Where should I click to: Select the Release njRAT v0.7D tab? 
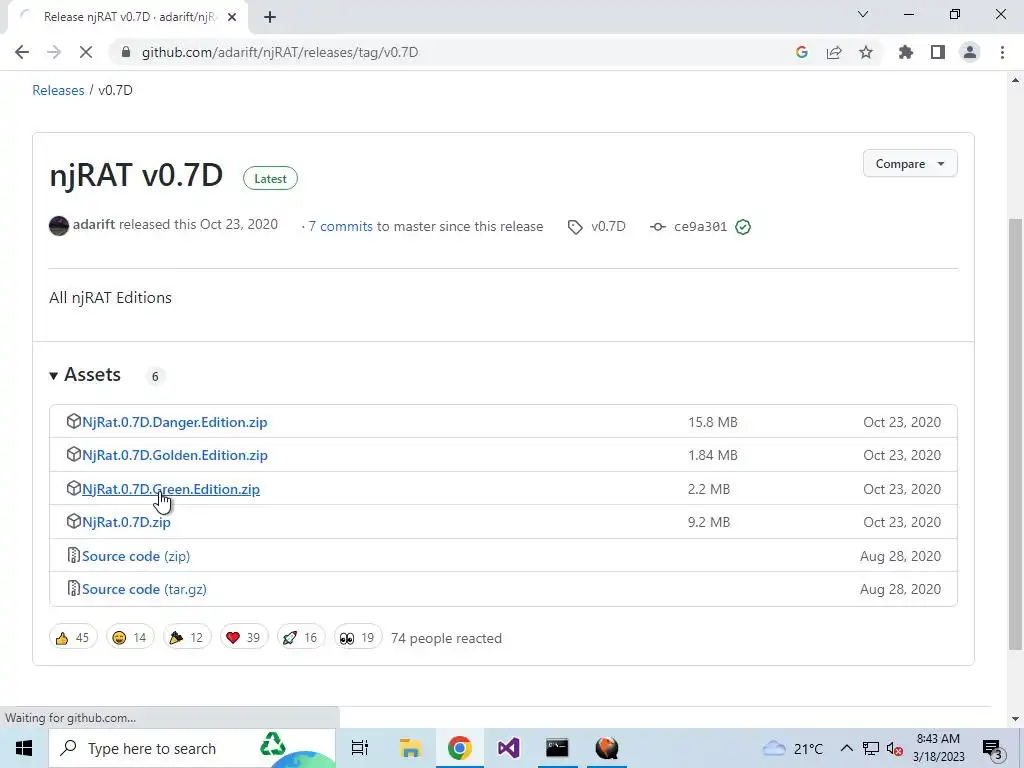128,17
